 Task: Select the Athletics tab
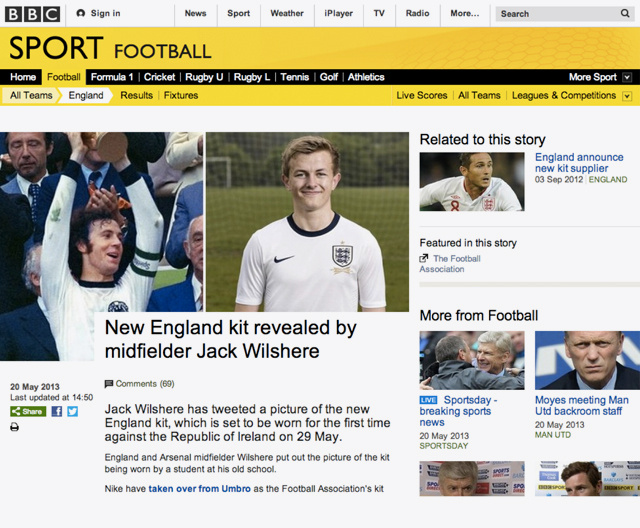(x=366, y=77)
